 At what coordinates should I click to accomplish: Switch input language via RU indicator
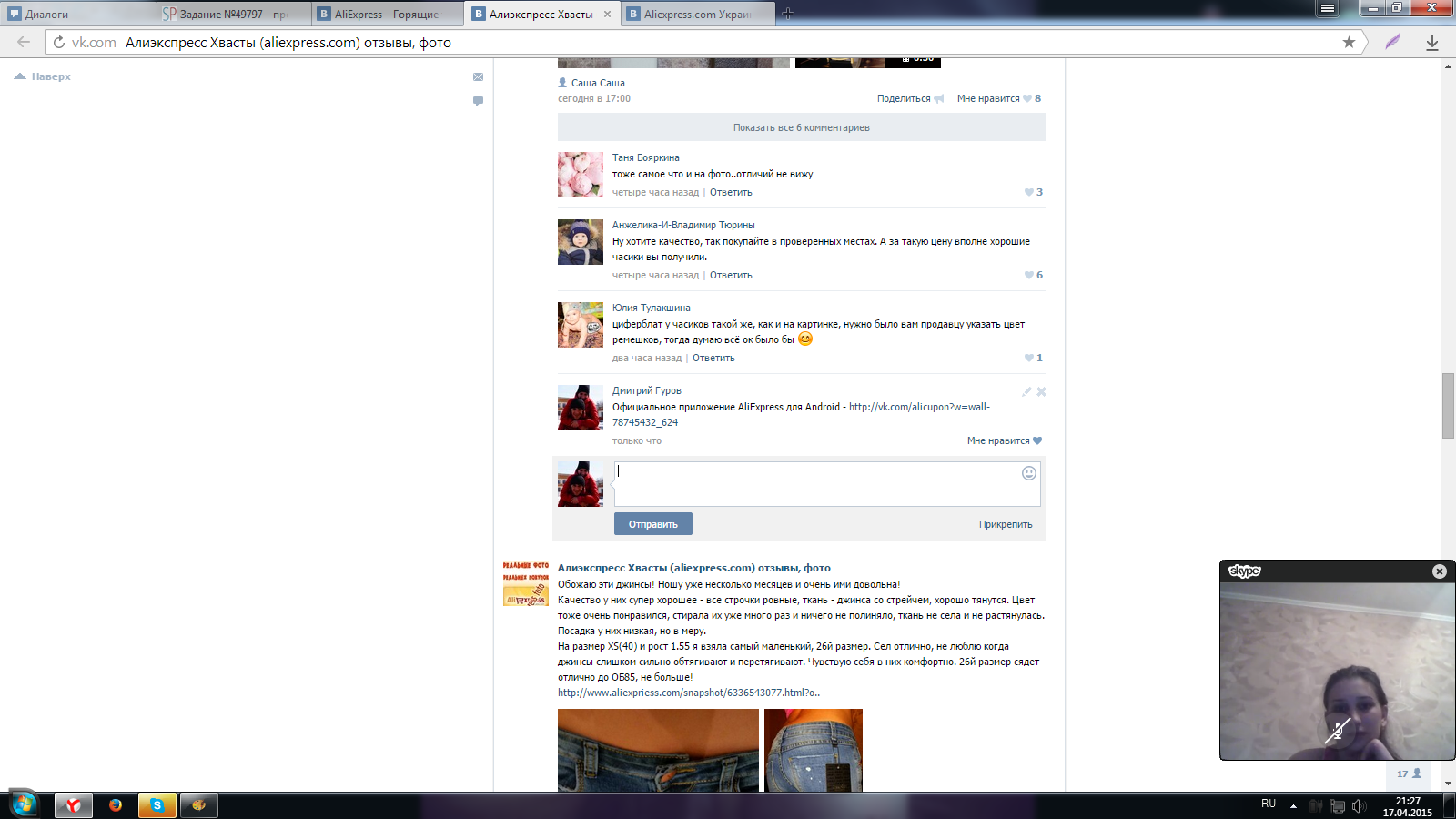coord(1269,804)
